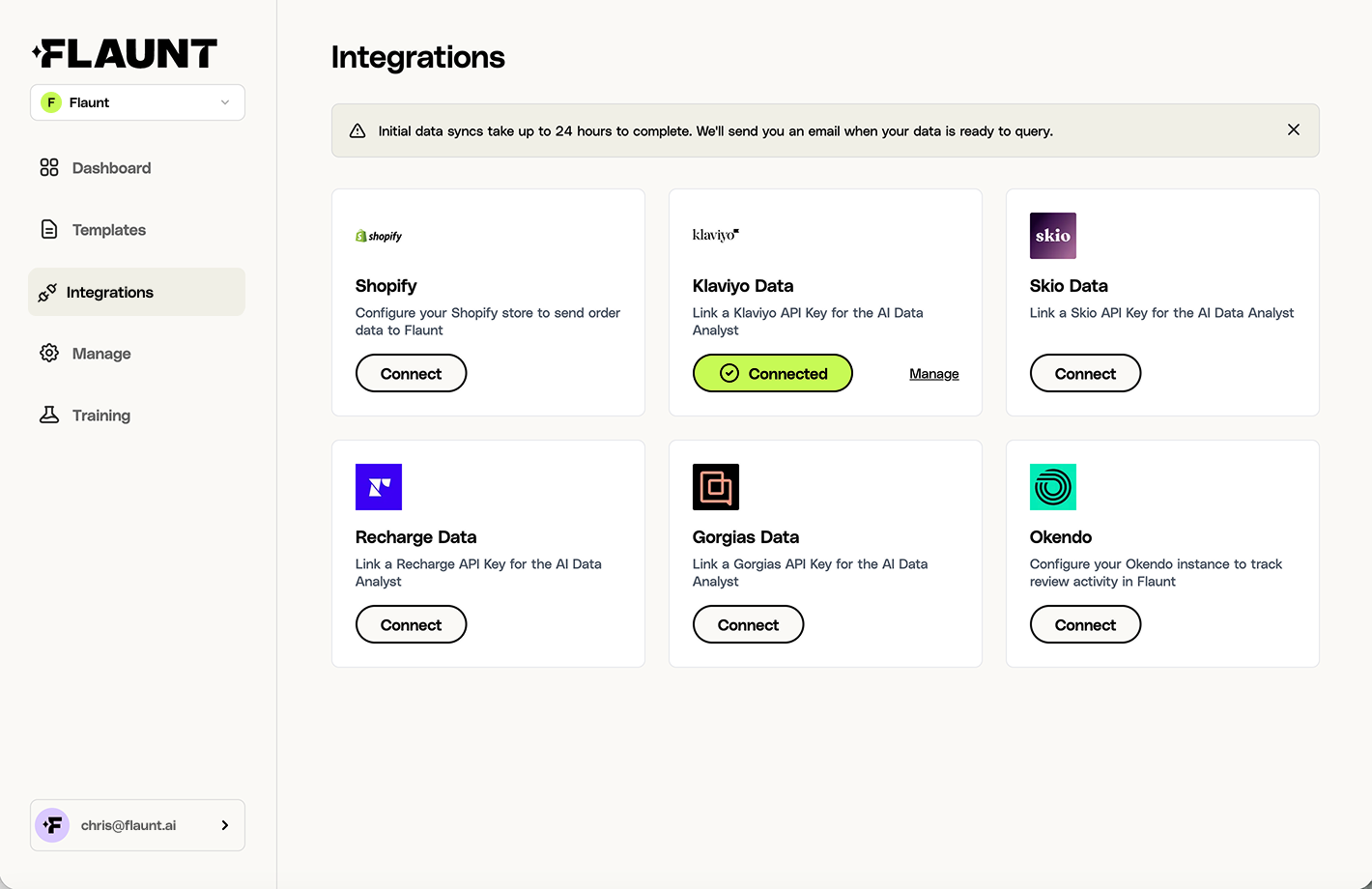Click the Skio logo icon
The height and width of the screenshot is (889, 1372).
click(x=1052, y=236)
